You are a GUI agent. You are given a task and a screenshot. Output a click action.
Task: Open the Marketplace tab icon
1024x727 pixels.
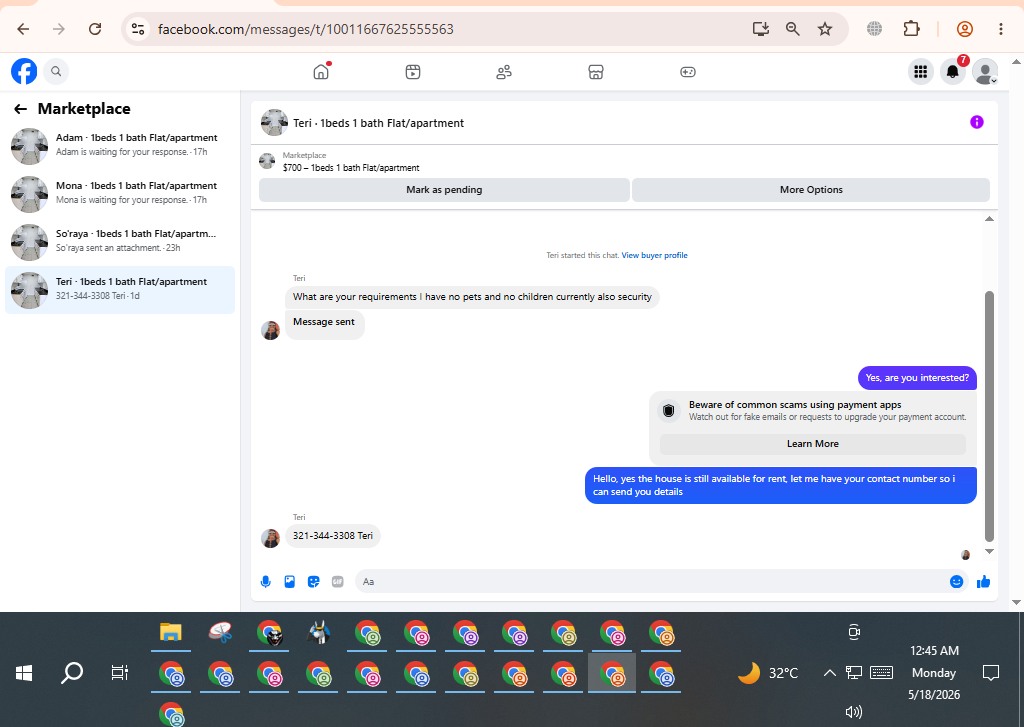(596, 72)
